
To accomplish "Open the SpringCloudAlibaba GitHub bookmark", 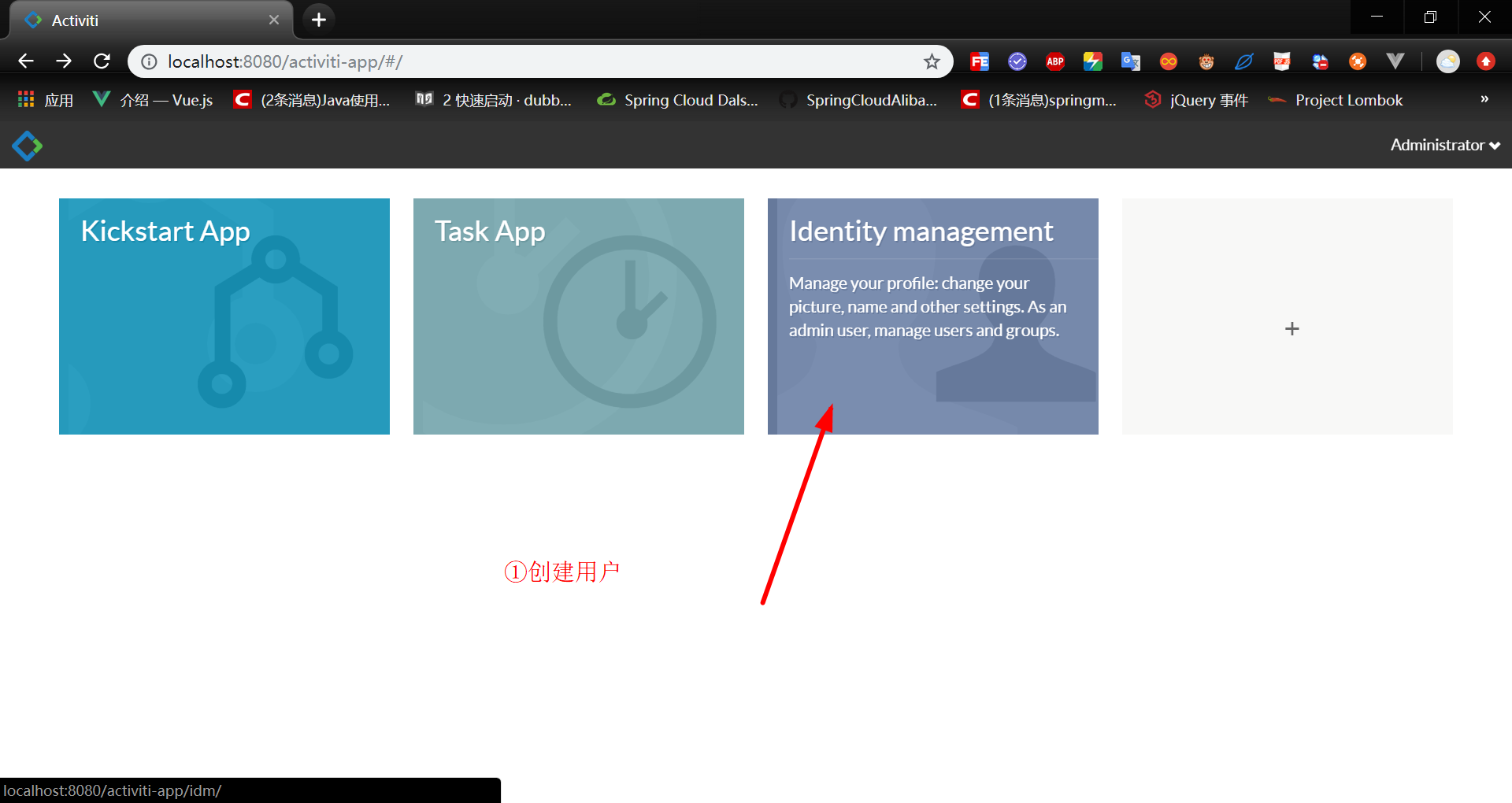I will [858, 100].
